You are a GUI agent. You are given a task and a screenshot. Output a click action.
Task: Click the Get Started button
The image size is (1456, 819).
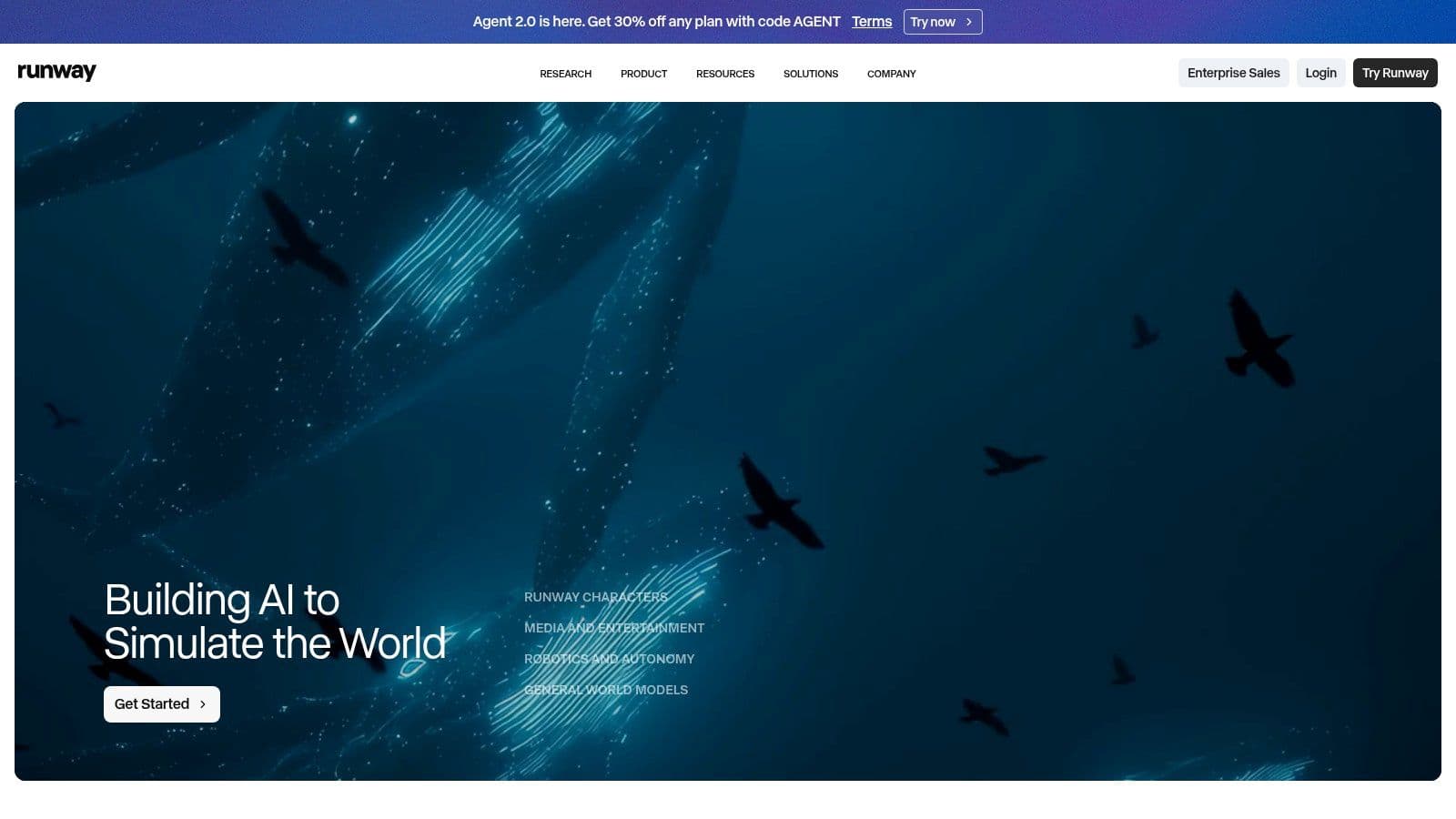point(162,704)
